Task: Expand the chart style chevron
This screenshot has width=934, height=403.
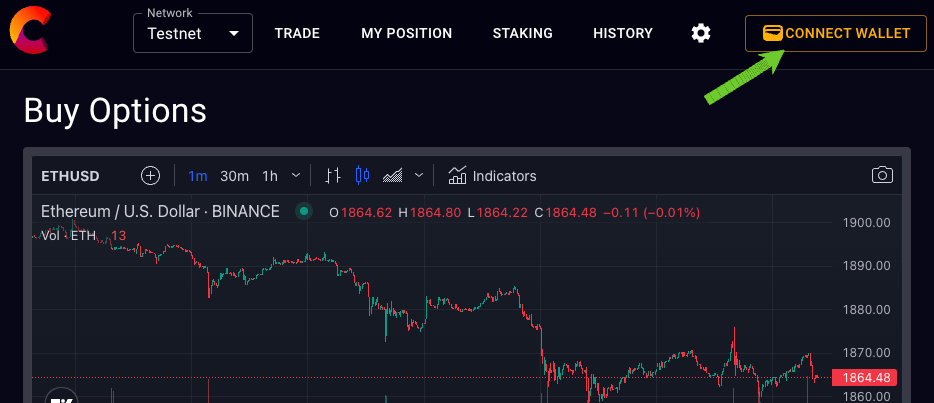Action: pos(419,176)
